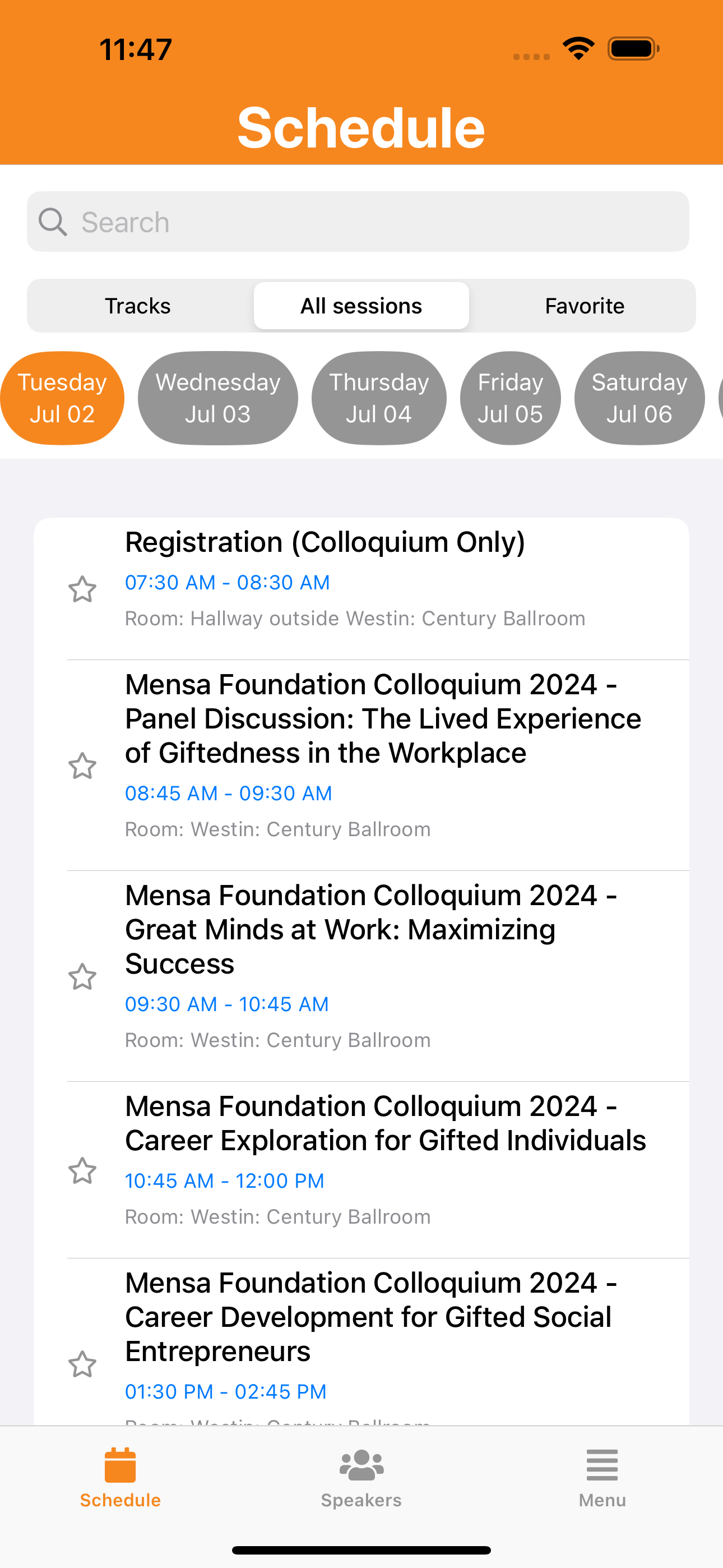Select the All sessions segment
723x1568 pixels.
[361, 306]
